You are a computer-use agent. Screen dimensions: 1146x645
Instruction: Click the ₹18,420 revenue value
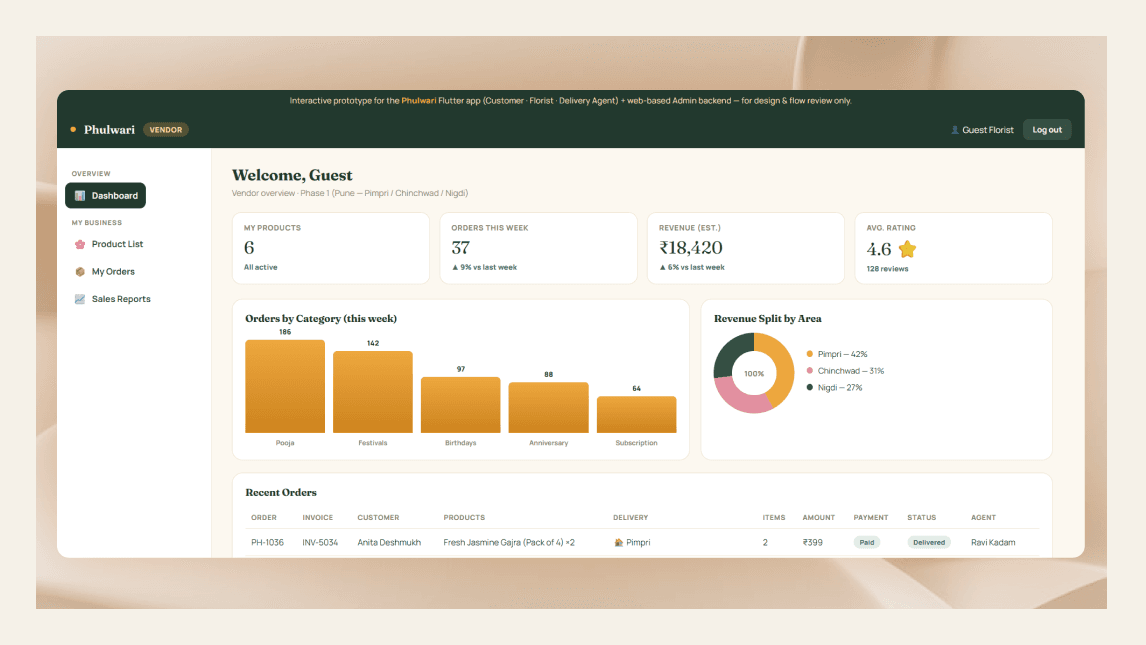[x=691, y=248]
